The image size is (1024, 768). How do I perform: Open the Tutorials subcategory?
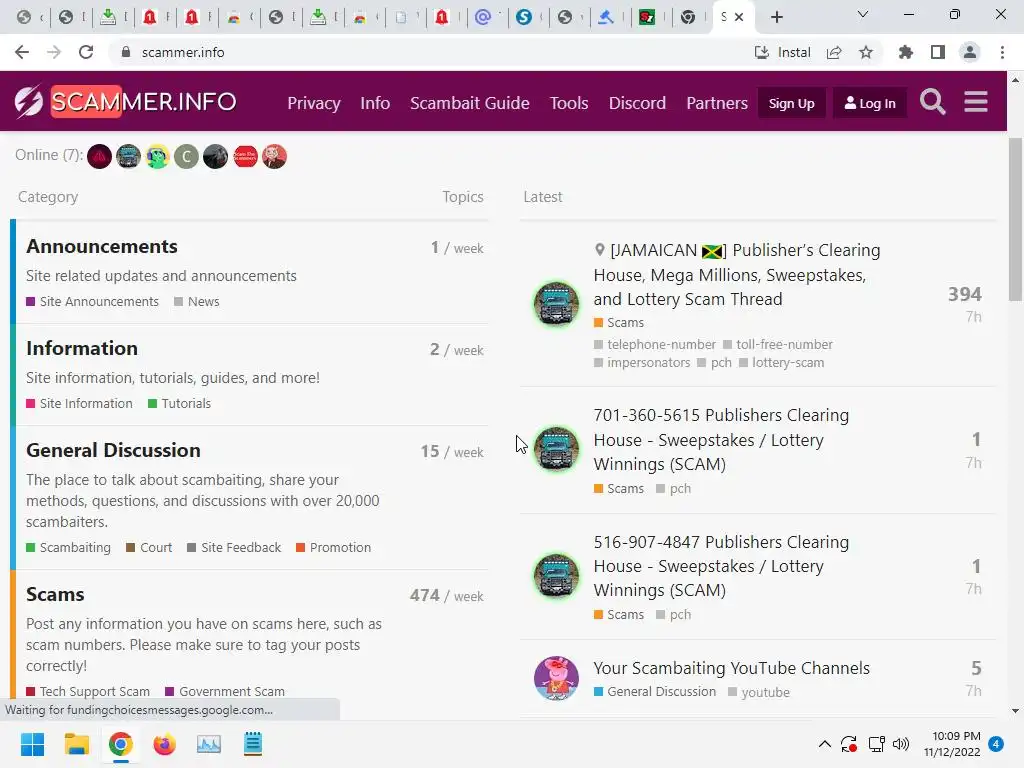click(x=180, y=404)
